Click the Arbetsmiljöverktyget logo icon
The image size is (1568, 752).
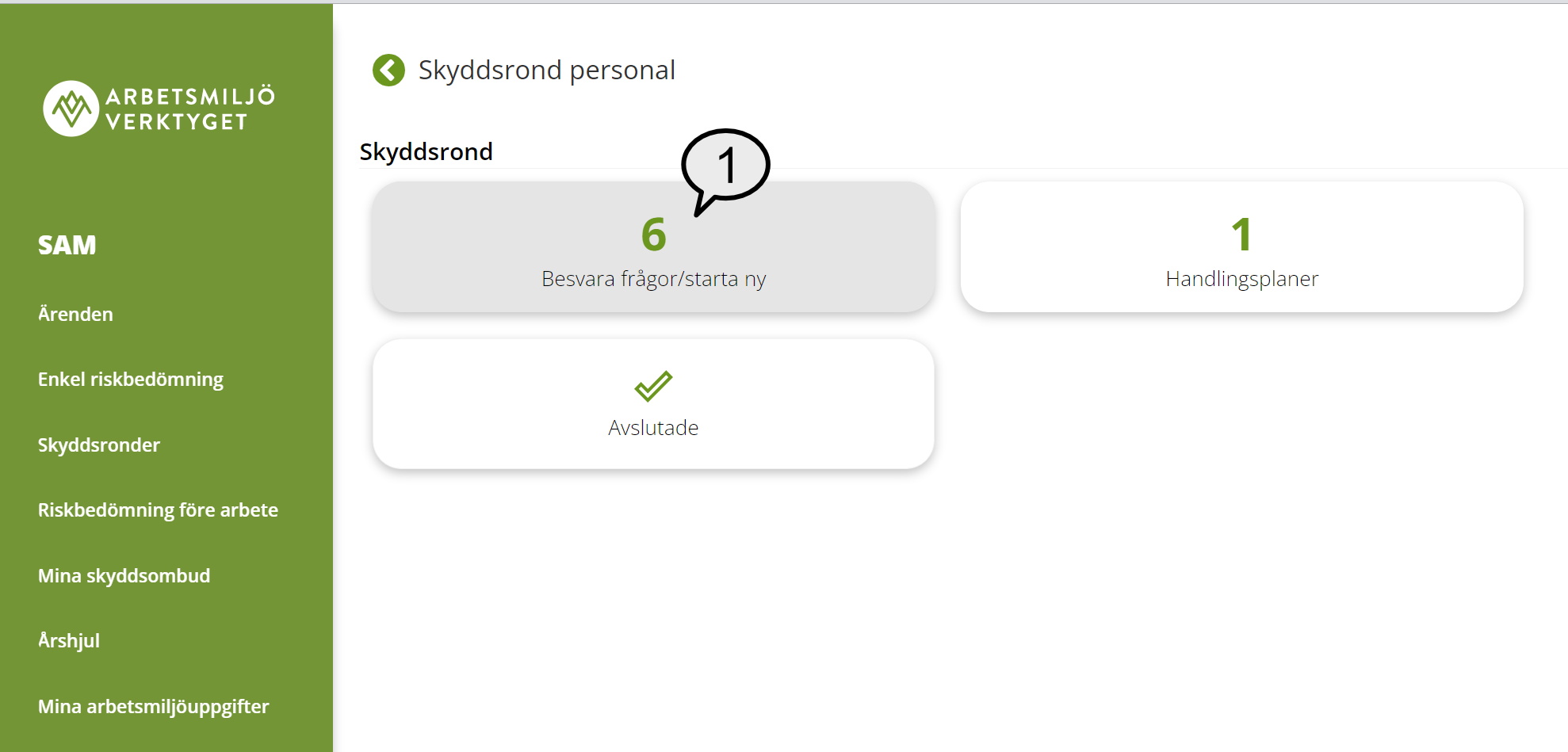70,109
